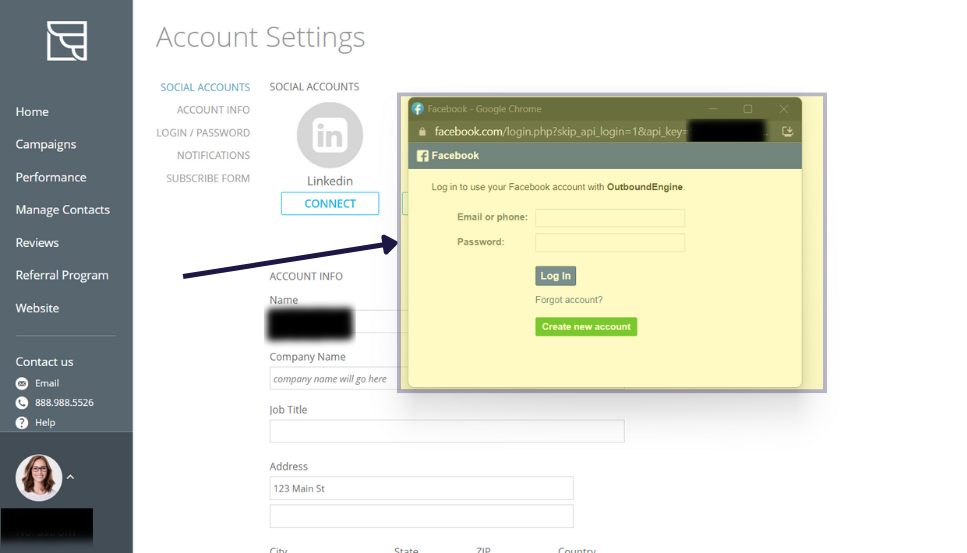Select the LOGIN / PASSWORD settings tab
967x553 pixels.
pyautogui.click(x=203, y=133)
